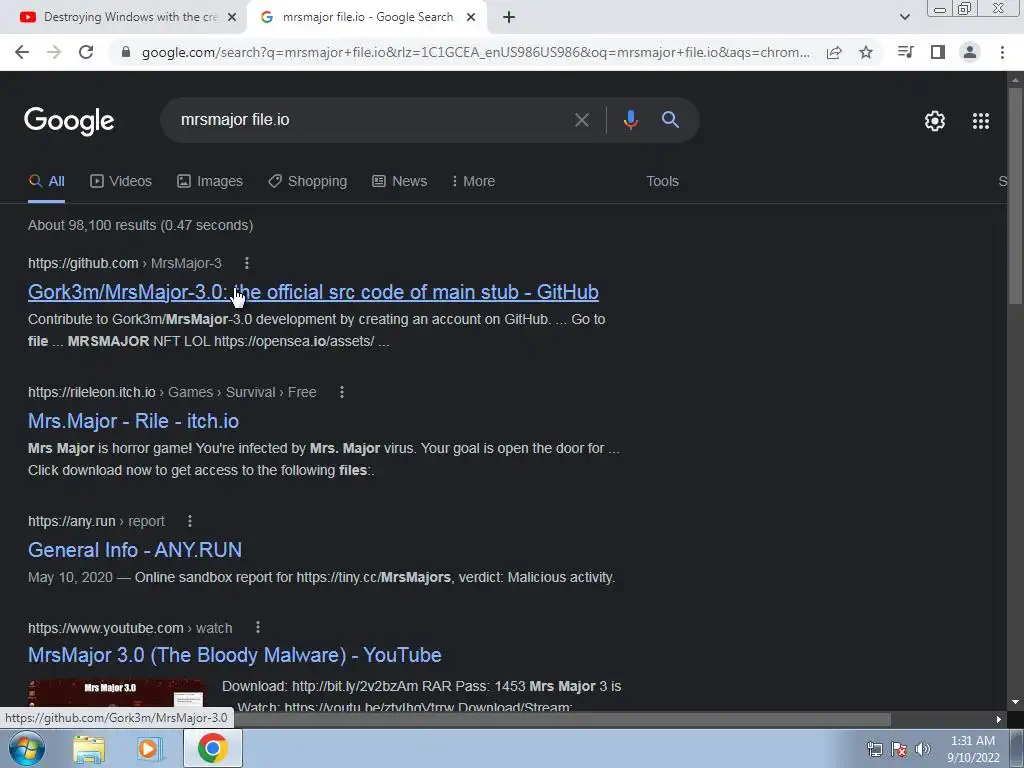This screenshot has height=768, width=1024.
Task: Open MrsMajor 3.0 Bloody Malware YouTube link
Action: pyautogui.click(x=234, y=655)
